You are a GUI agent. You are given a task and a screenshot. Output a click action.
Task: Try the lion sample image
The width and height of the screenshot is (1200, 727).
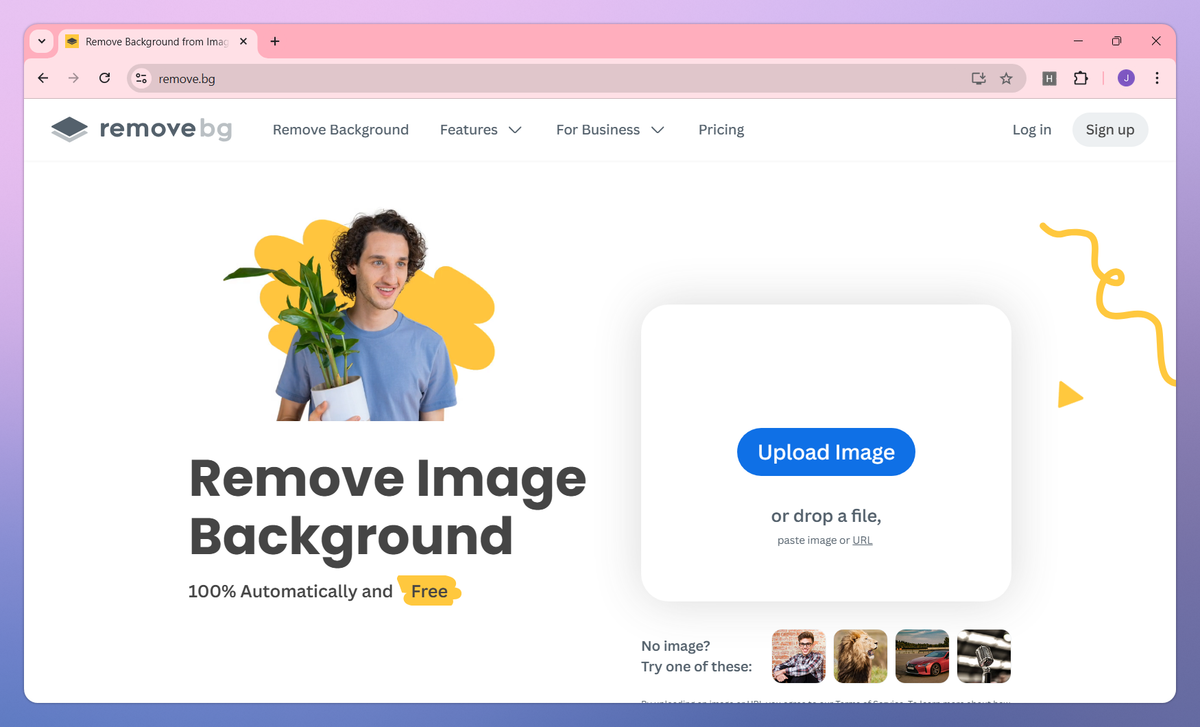pos(861,656)
